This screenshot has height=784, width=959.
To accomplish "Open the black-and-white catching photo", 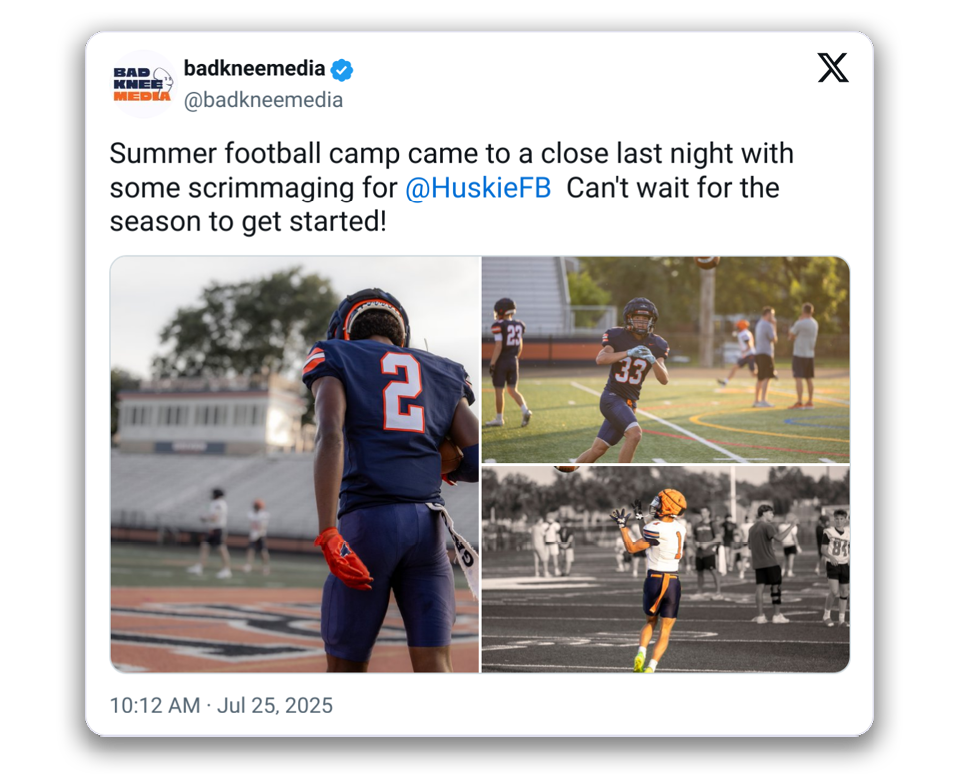I will 665,569.
